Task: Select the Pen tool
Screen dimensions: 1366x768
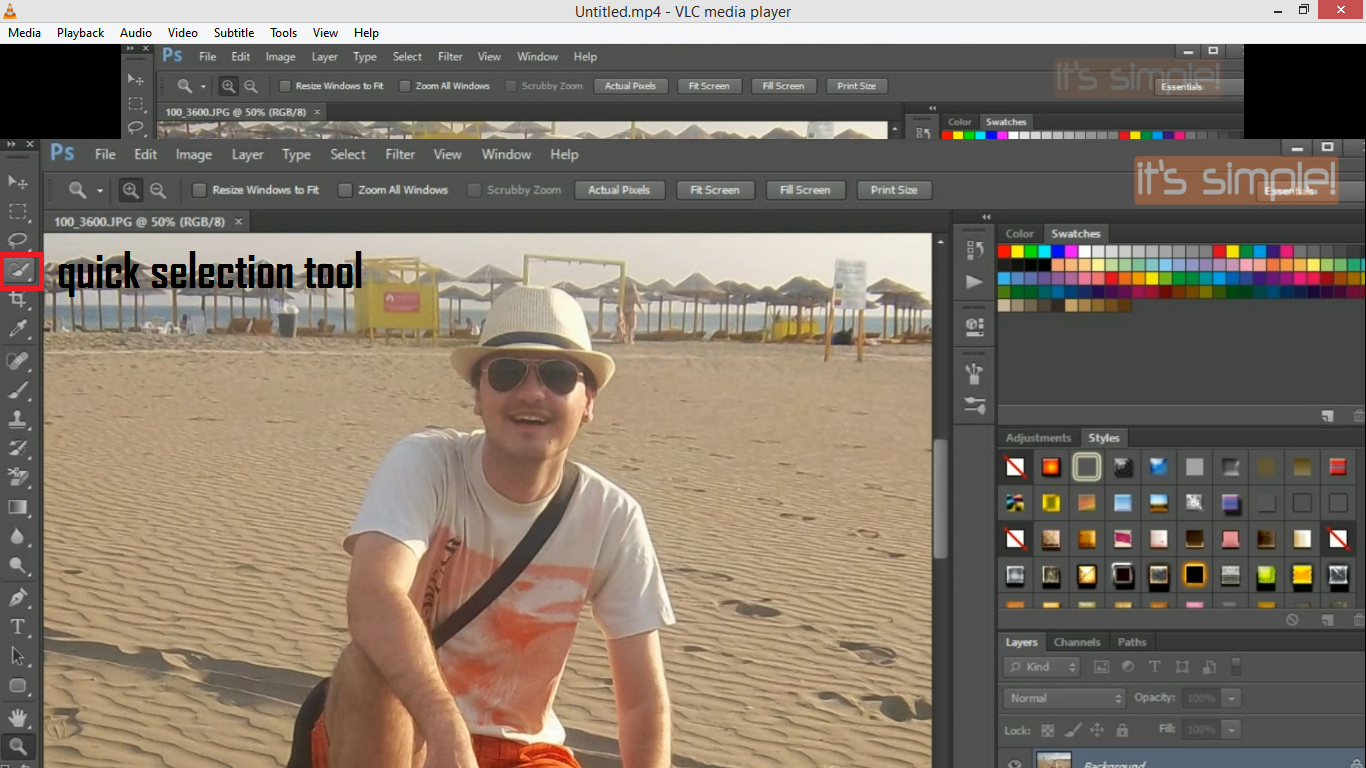Action: [18, 598]
